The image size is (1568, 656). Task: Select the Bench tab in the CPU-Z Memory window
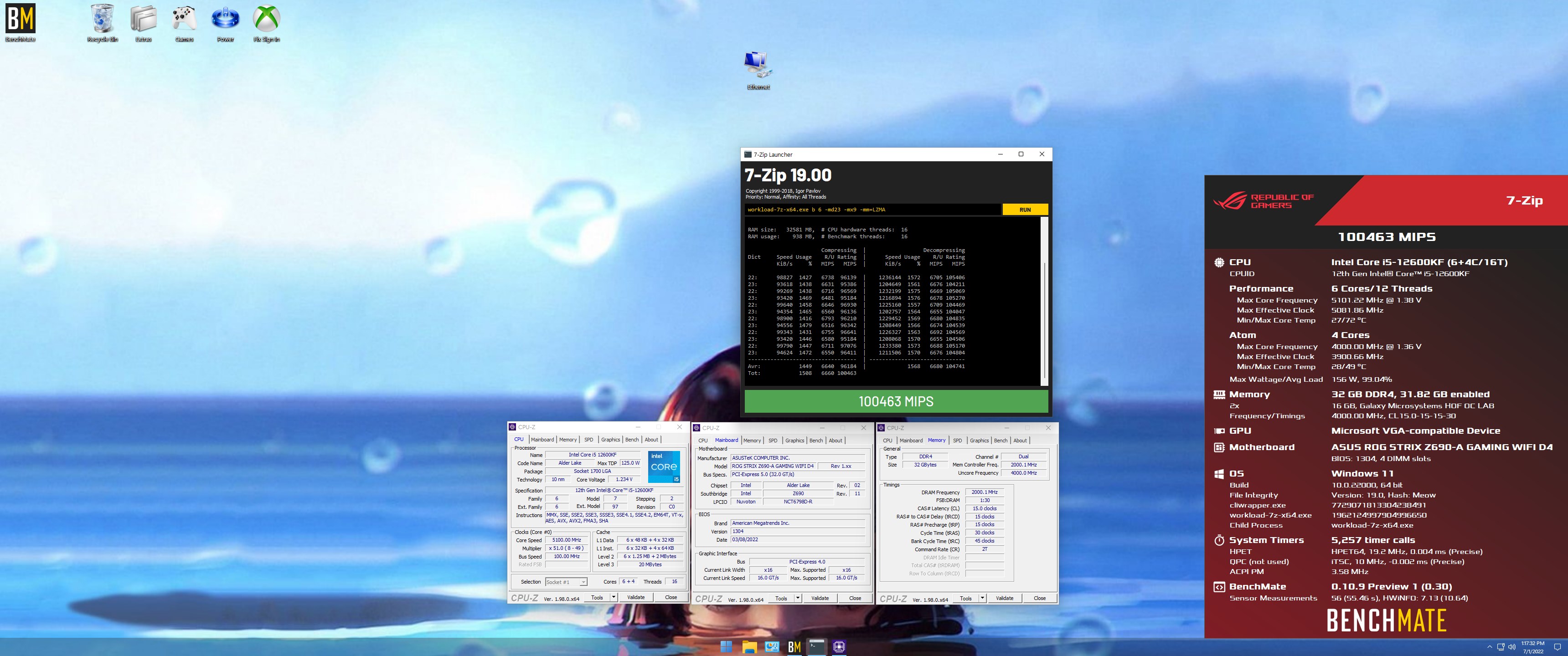tap(1001, 441)
